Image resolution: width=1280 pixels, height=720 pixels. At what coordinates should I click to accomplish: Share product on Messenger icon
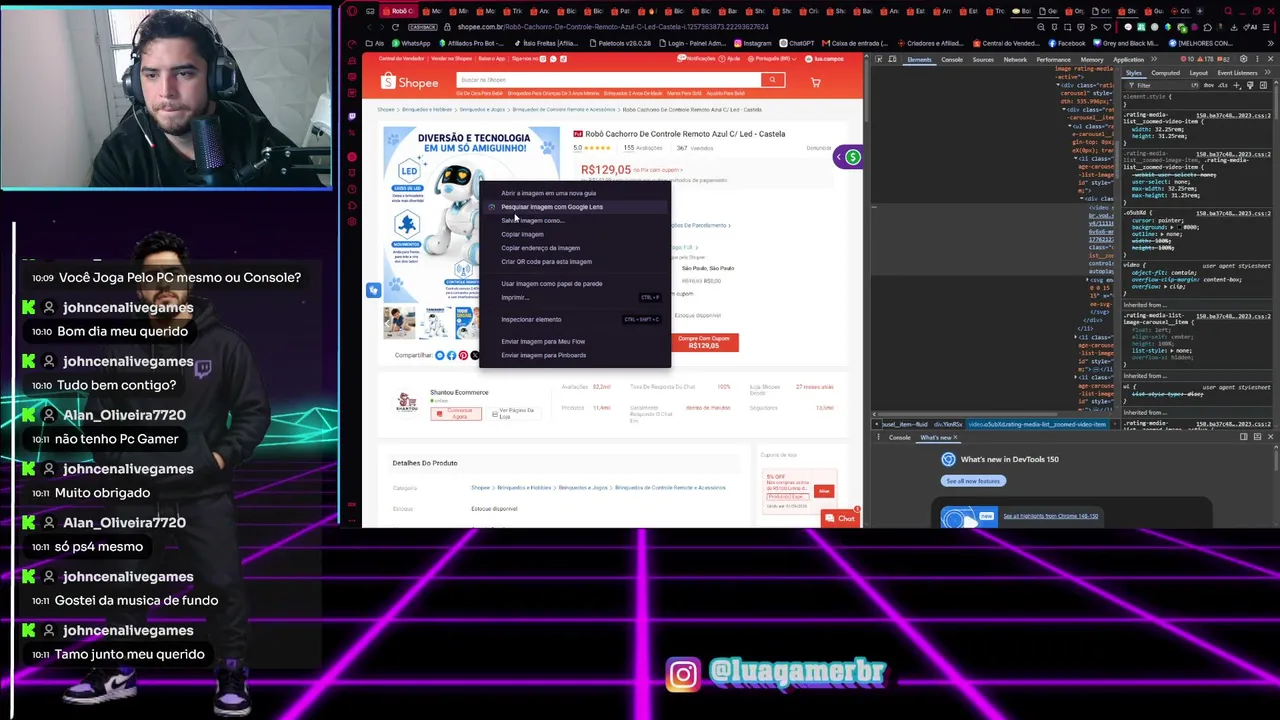click(440, 355)
